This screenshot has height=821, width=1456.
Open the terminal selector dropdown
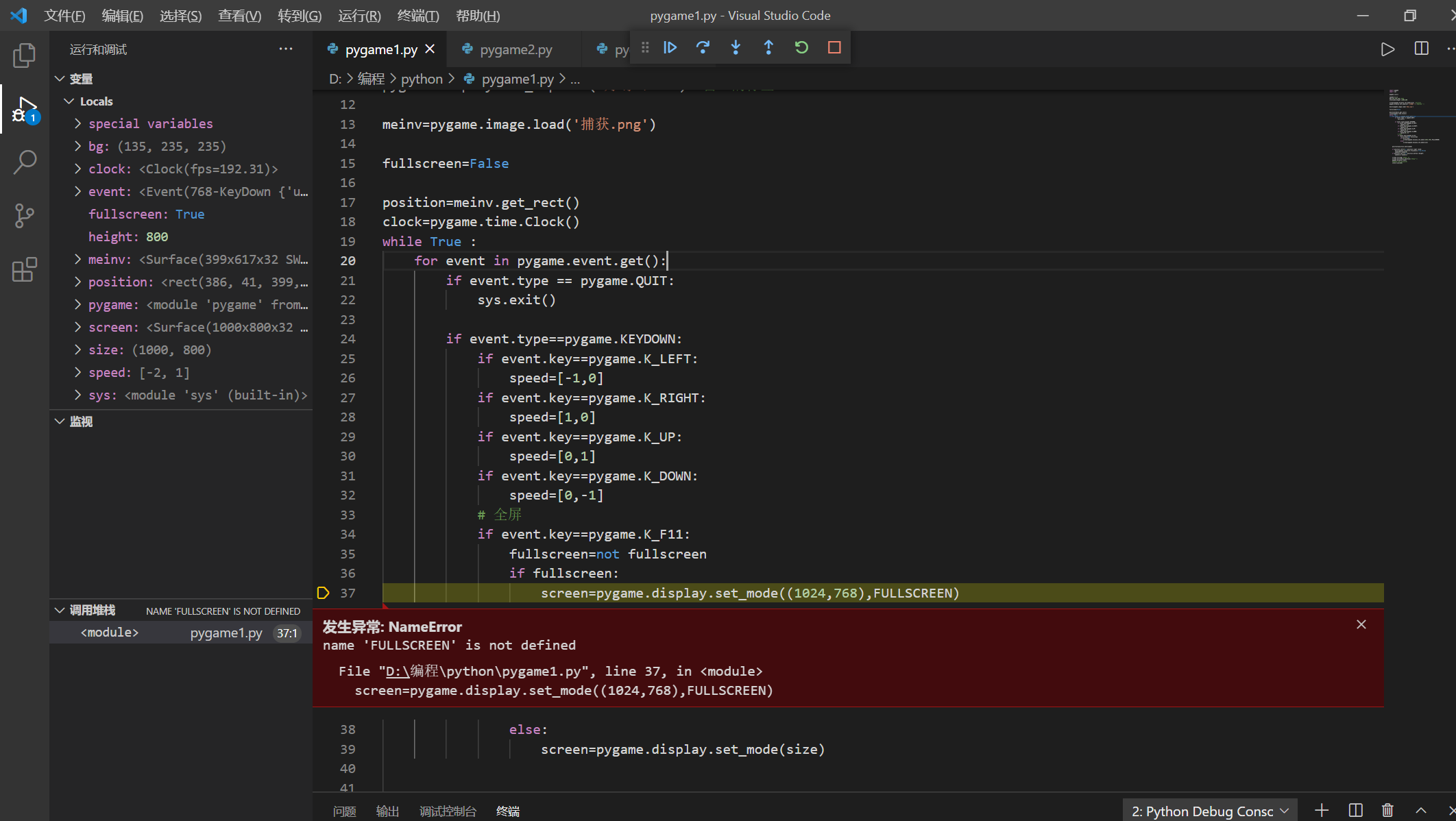point(1210,811)
